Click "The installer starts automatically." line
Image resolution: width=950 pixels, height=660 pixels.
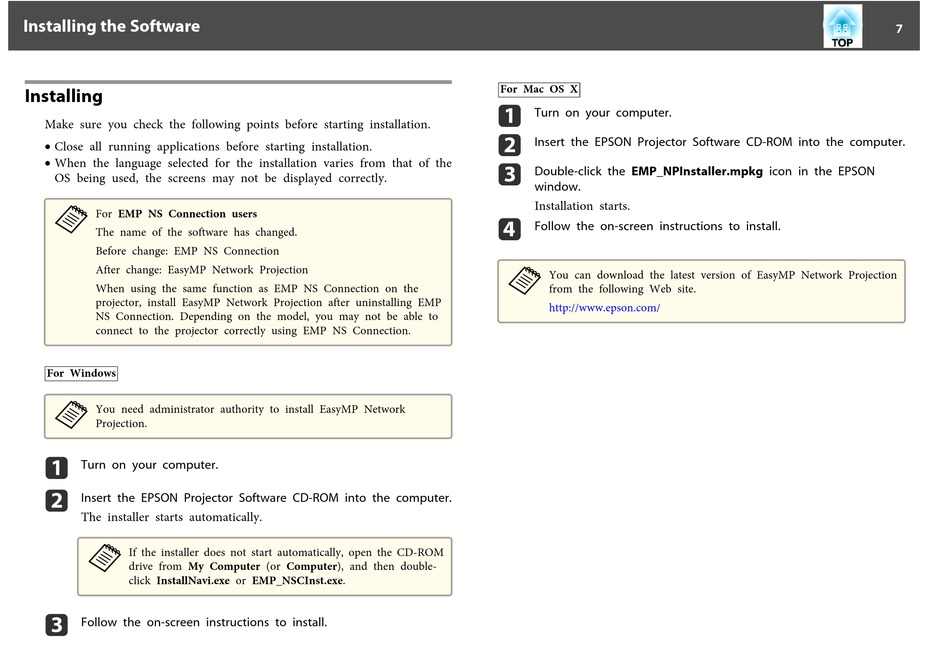point(171,518)
